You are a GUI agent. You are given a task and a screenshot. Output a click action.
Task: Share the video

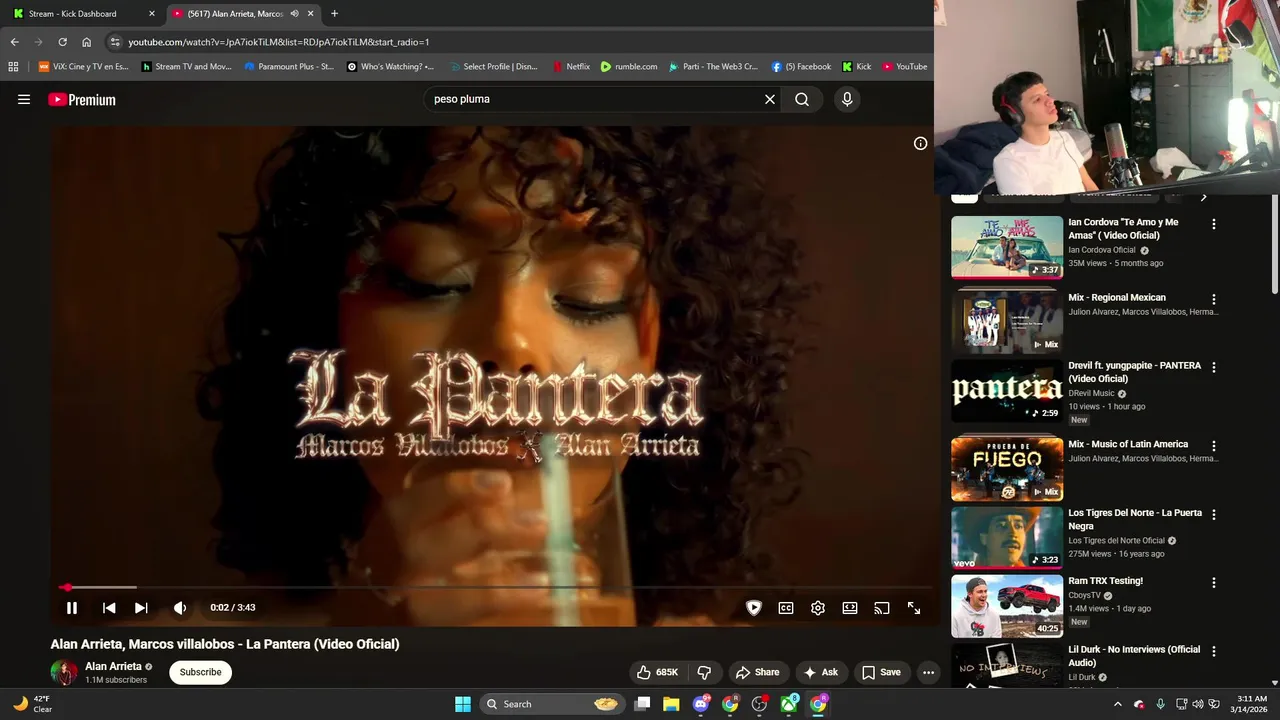pos(758,672)
